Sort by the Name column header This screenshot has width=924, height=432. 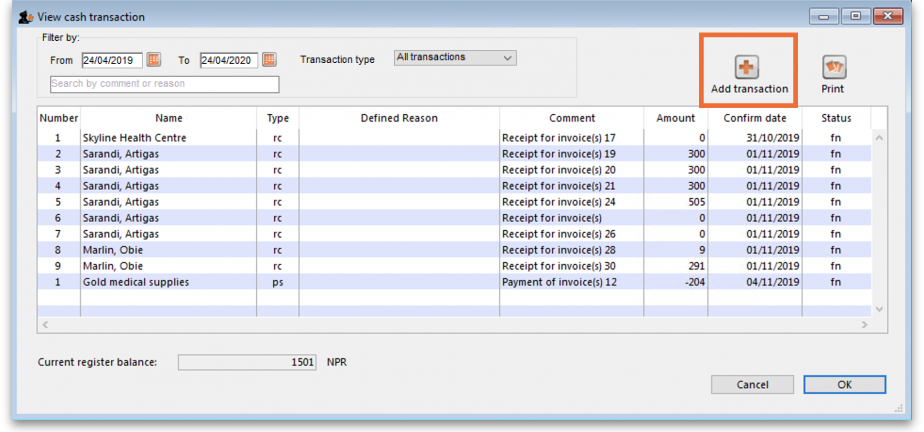169,118
